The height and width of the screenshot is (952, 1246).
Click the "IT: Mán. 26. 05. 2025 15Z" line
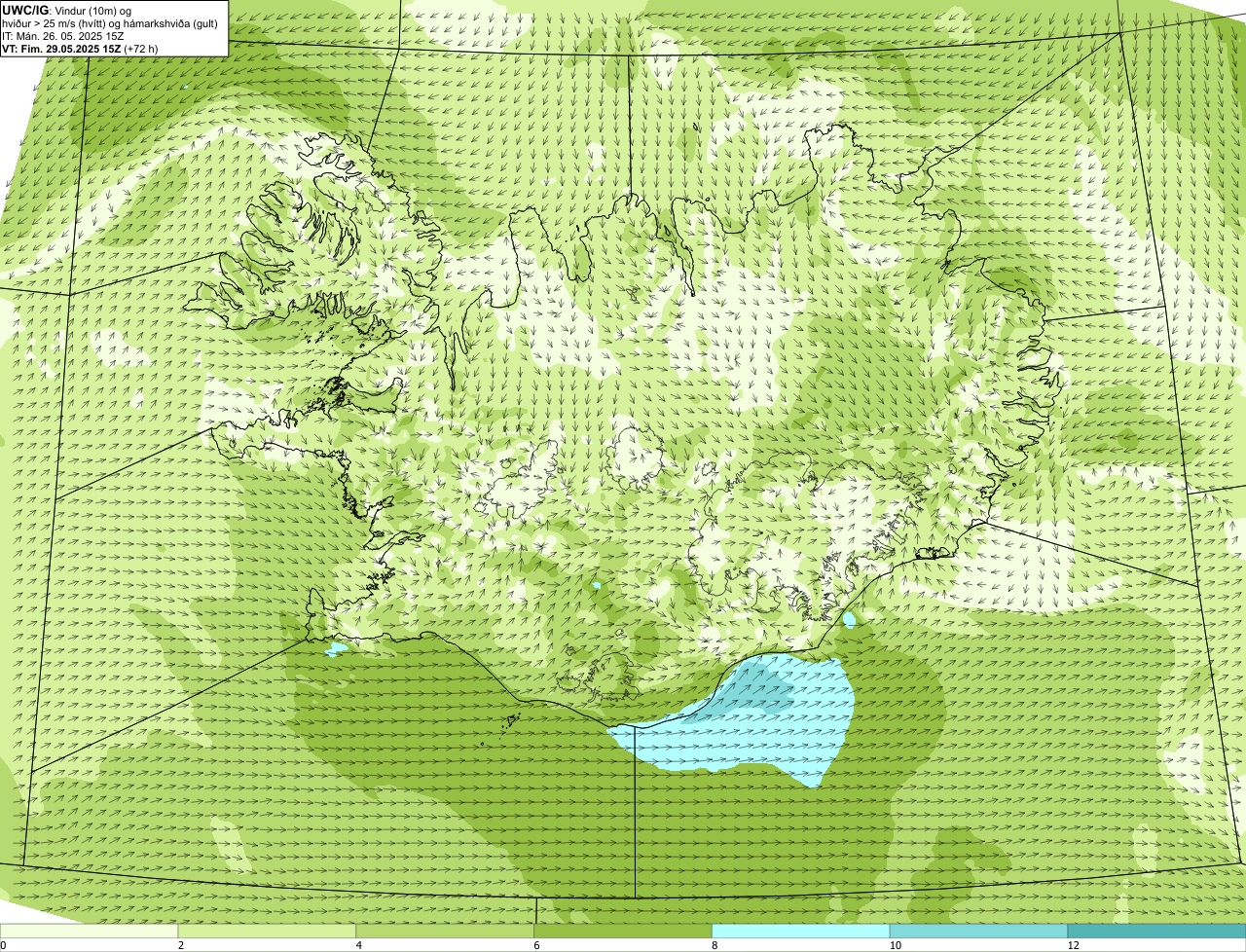point(62,36)
